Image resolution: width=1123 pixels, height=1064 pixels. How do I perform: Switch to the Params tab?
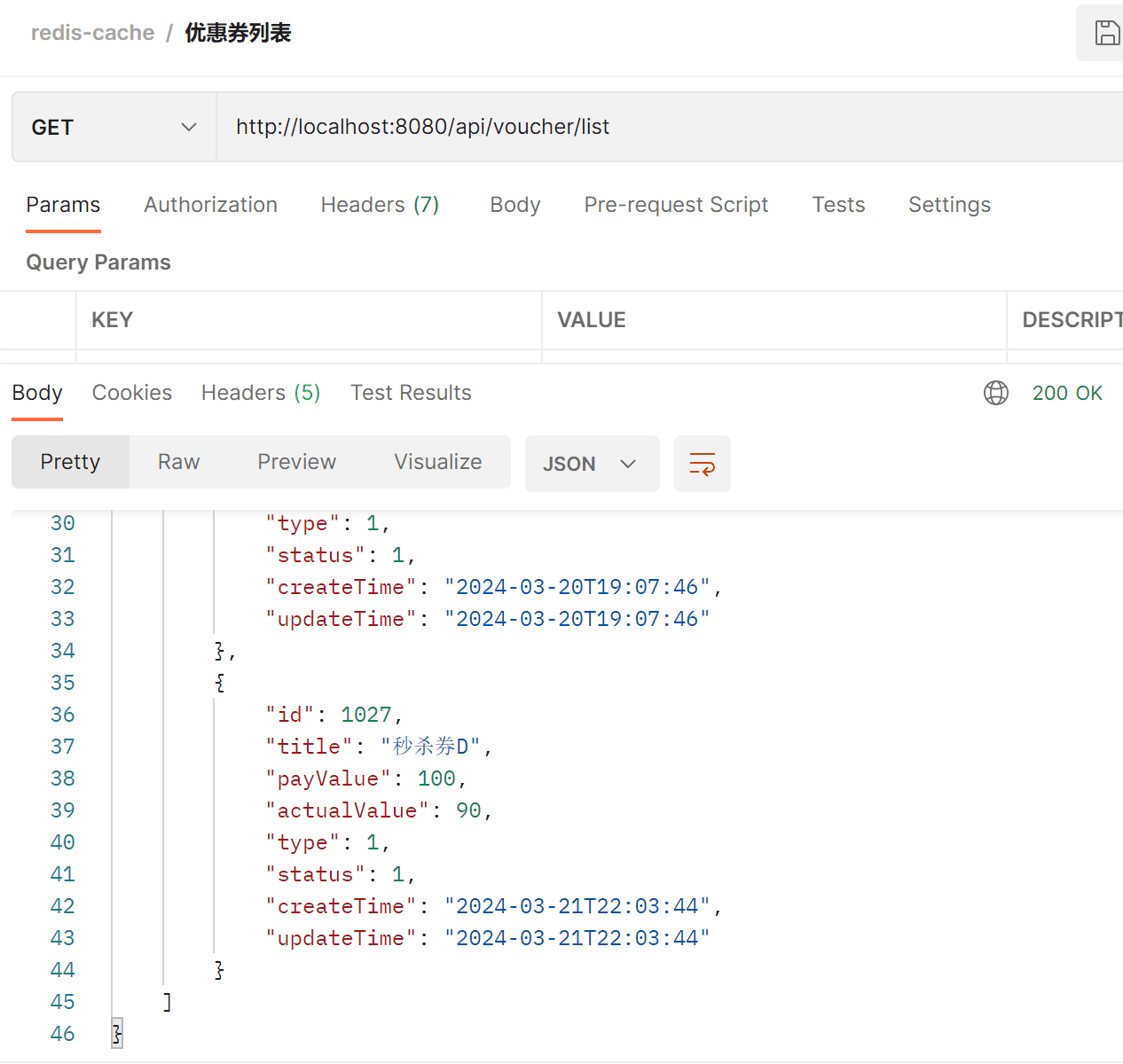tap(63, 205)
